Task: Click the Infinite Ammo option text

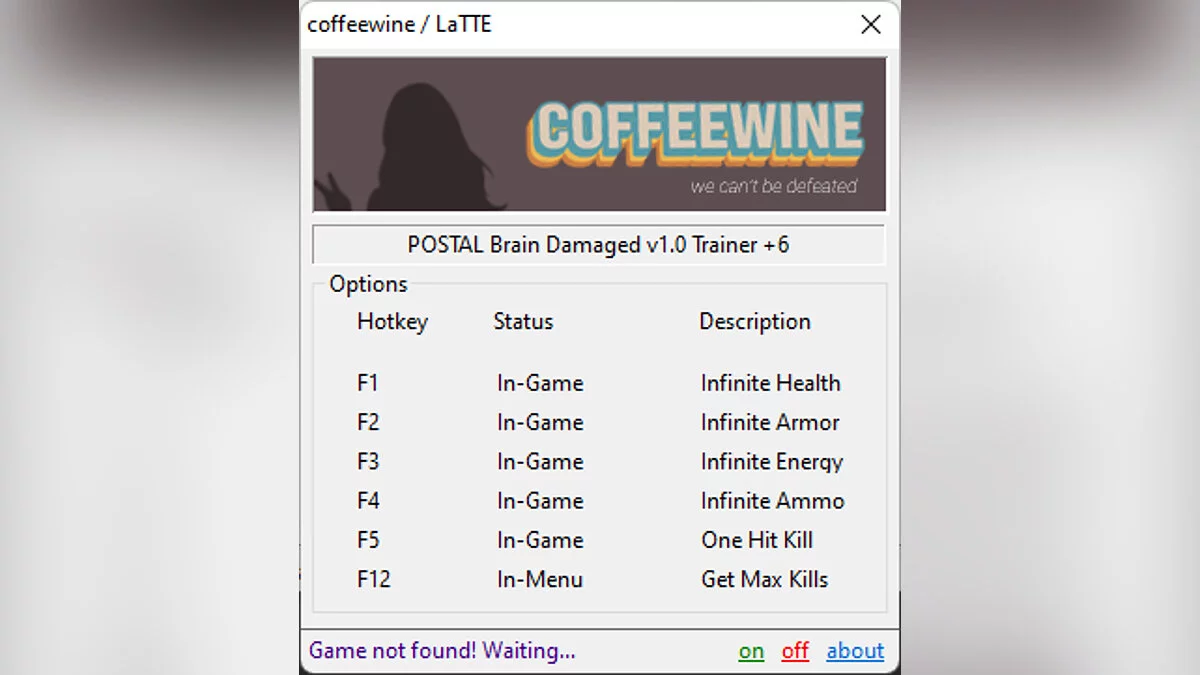Action: (x=772, y=501)
